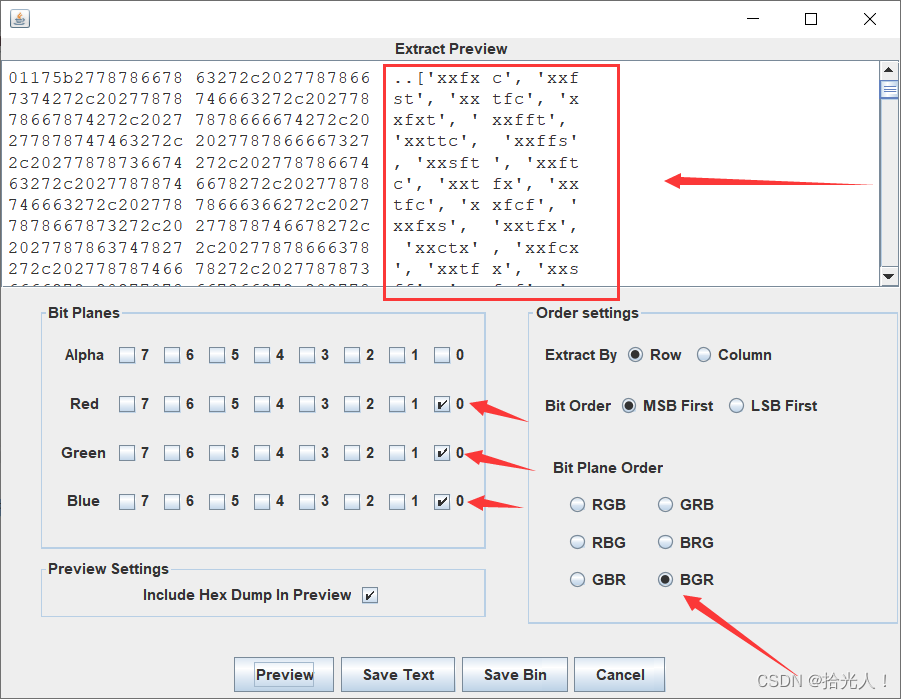Click inside the Extract Preview text area
The width and height of the screenshot is (901, 699).
(x=440, y=174)
